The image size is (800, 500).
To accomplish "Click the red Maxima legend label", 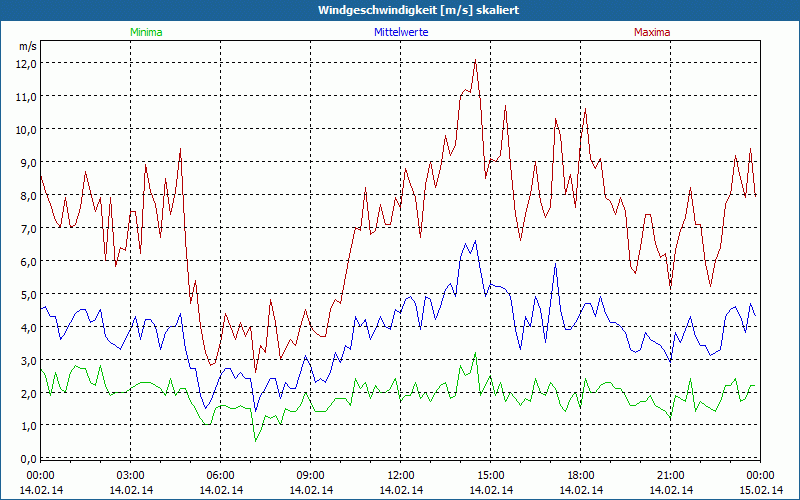I will click(652, 32).
